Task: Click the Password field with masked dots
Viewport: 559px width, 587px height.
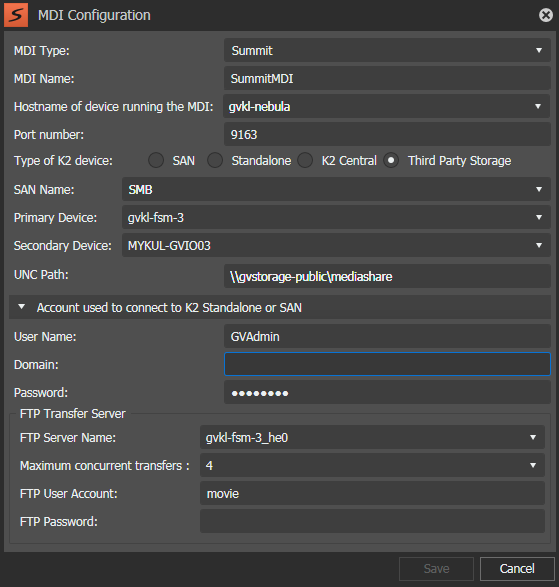Action: [x=387, y=392]
